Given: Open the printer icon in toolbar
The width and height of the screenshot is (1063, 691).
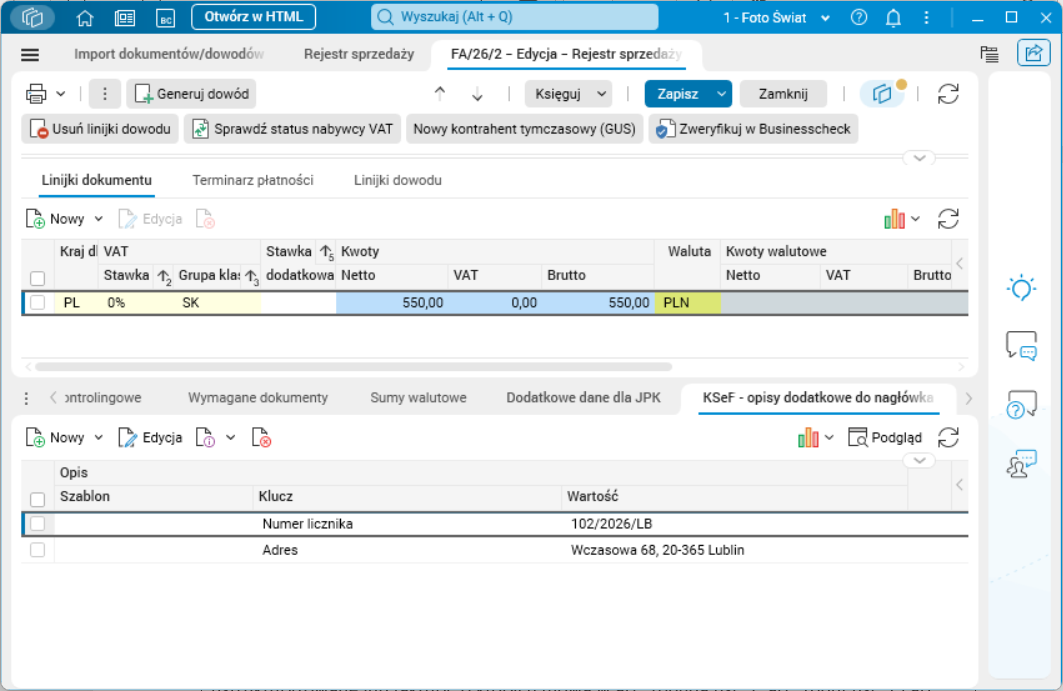Looking at the screenshot, I should tap(36, 94).
